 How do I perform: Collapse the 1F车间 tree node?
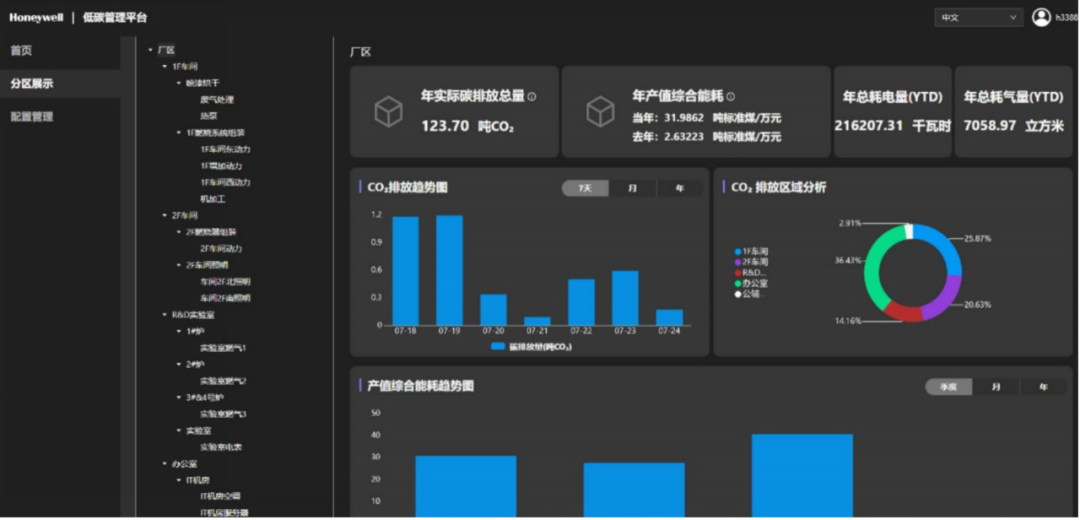click(x=165, y=66)
